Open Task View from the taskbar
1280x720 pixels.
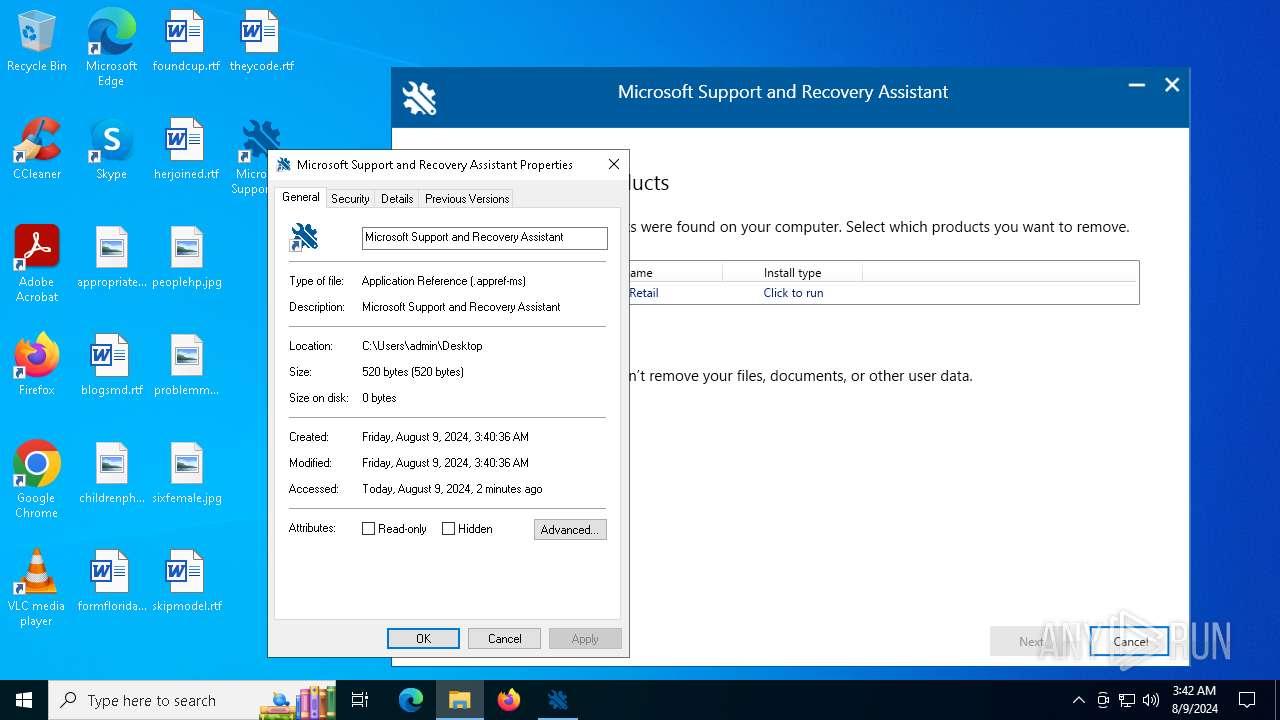(x=360, y=700)
